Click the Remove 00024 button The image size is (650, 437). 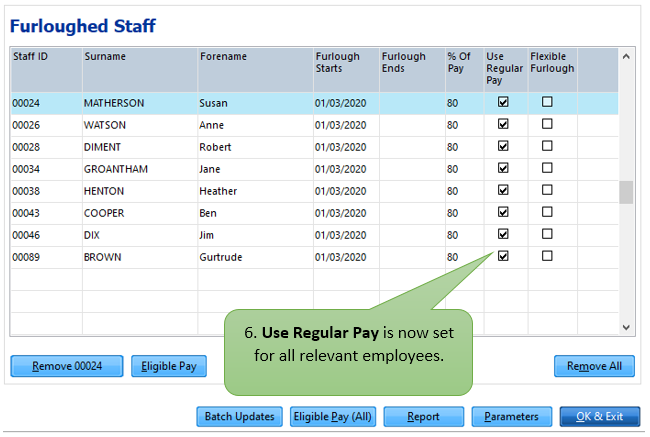[x=67, y=366]
